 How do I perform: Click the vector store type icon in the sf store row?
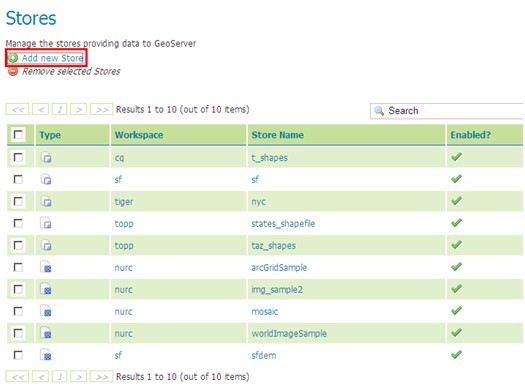(46, 179)
